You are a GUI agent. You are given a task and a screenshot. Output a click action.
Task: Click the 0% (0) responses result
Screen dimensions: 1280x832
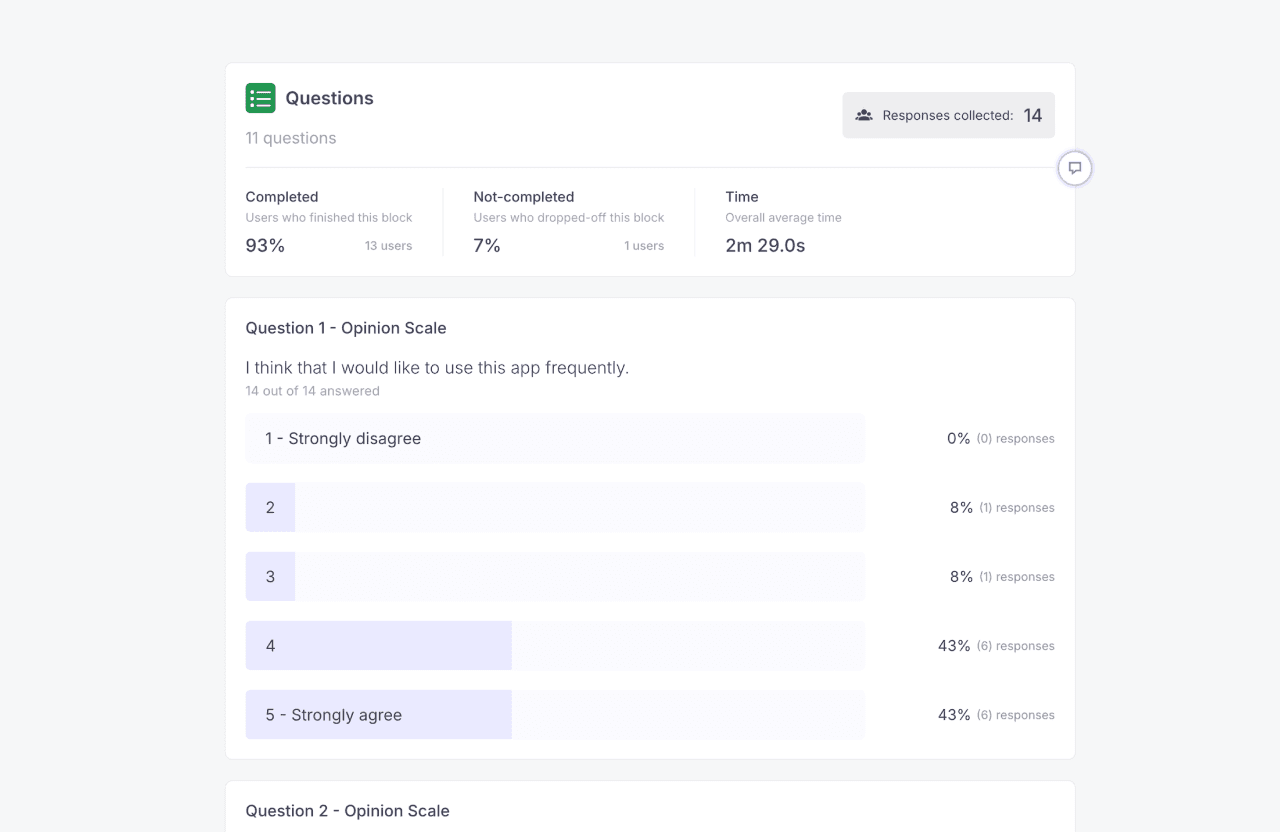coord(1000,439)
